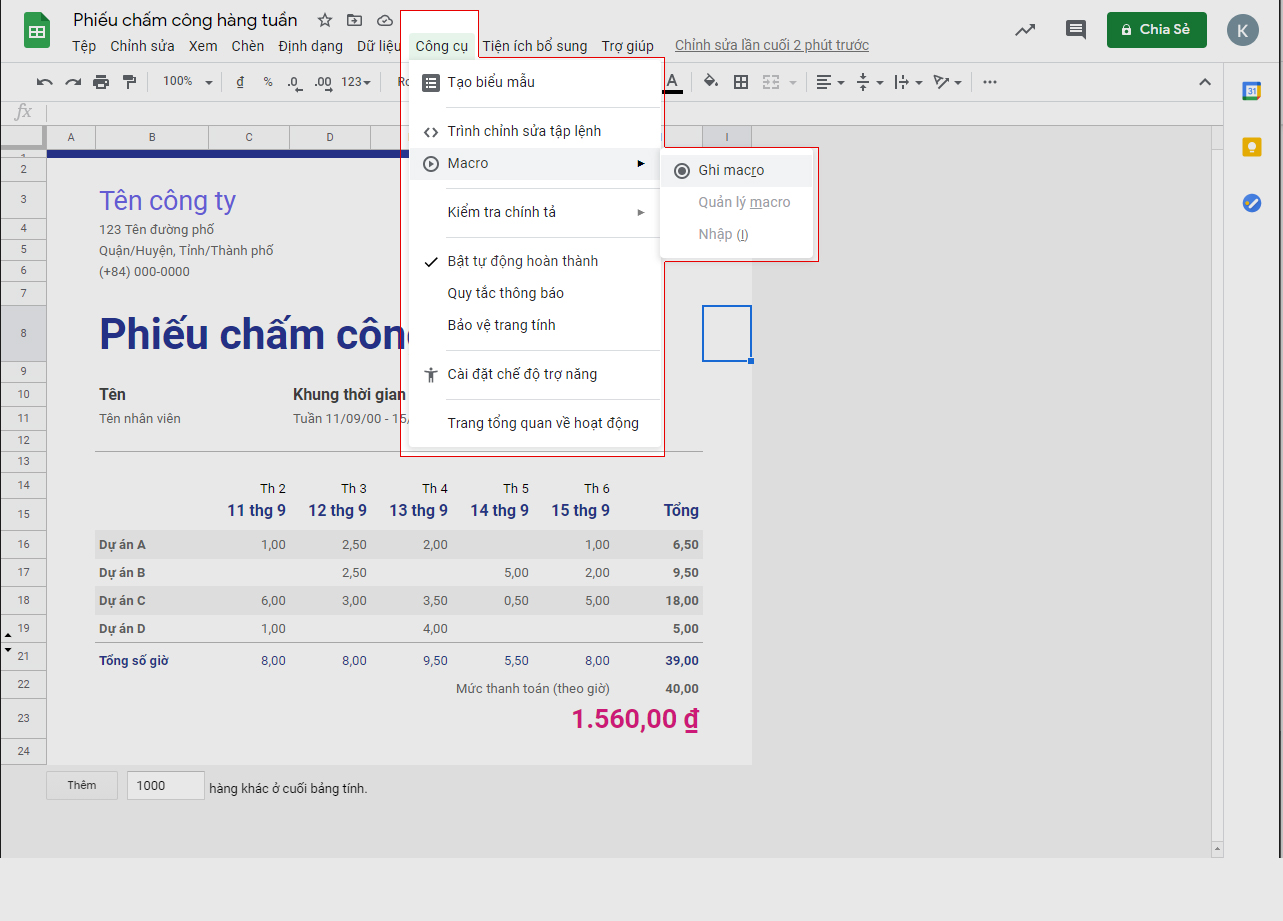The width and height of the screenshot is (1283, 921).
Task: Click the Chia Sẻ button
Action: click(1156, 30)
